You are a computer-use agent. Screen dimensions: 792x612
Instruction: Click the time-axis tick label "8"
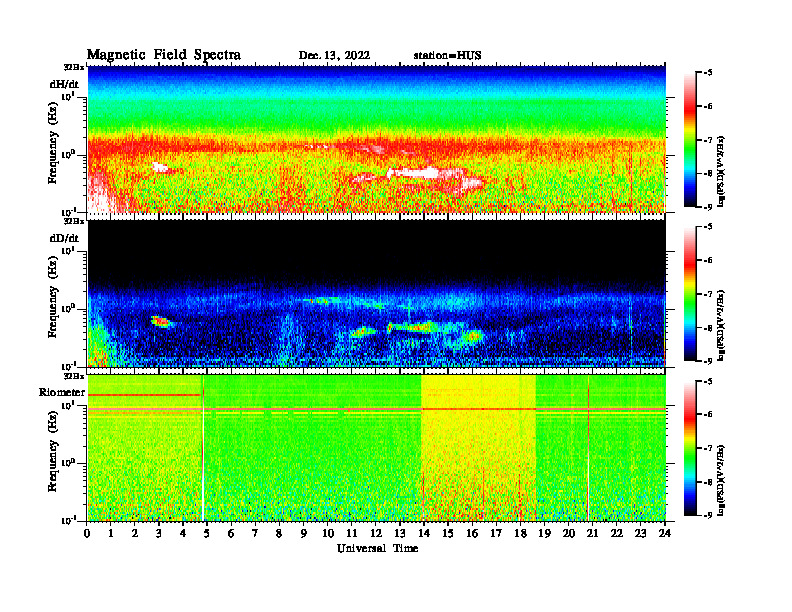[280, 534]
